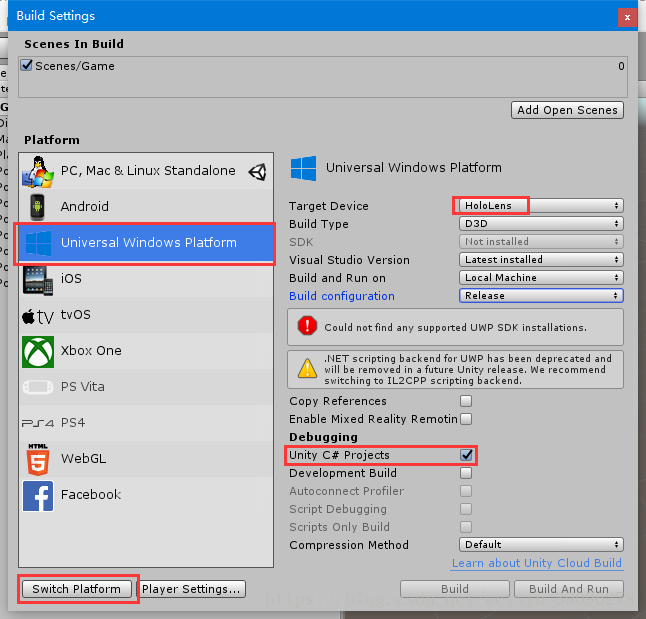Select Universal Windows Platform in the list

[146, 243]
